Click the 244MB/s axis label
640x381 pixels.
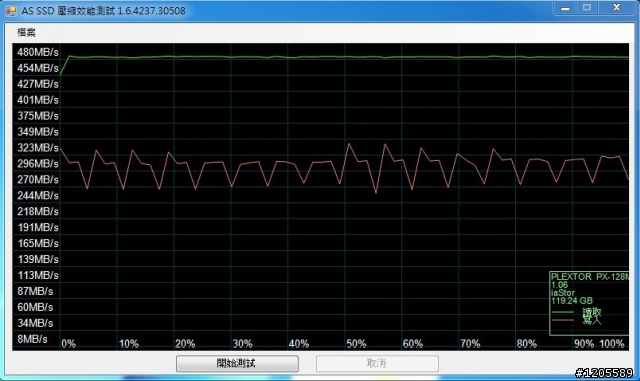pos(38,196)
